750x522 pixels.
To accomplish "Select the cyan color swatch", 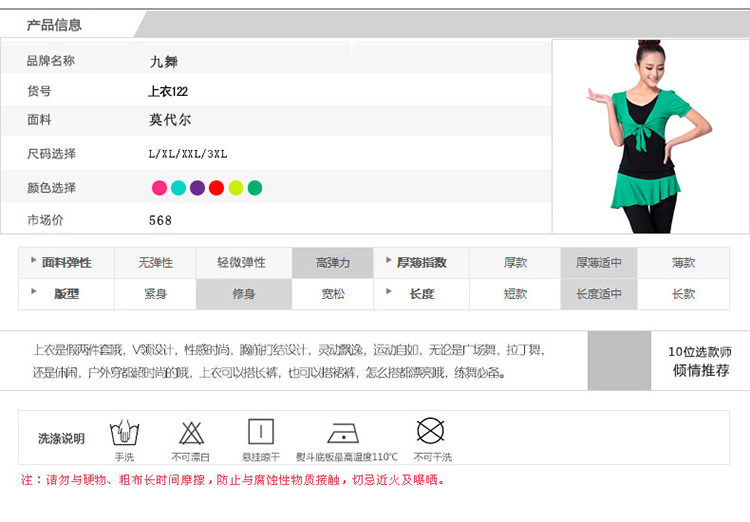I will tap(178, 188).
